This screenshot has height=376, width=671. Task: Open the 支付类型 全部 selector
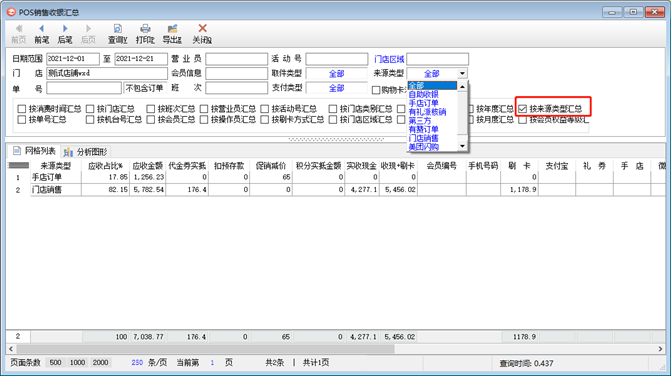pos(337,88)
